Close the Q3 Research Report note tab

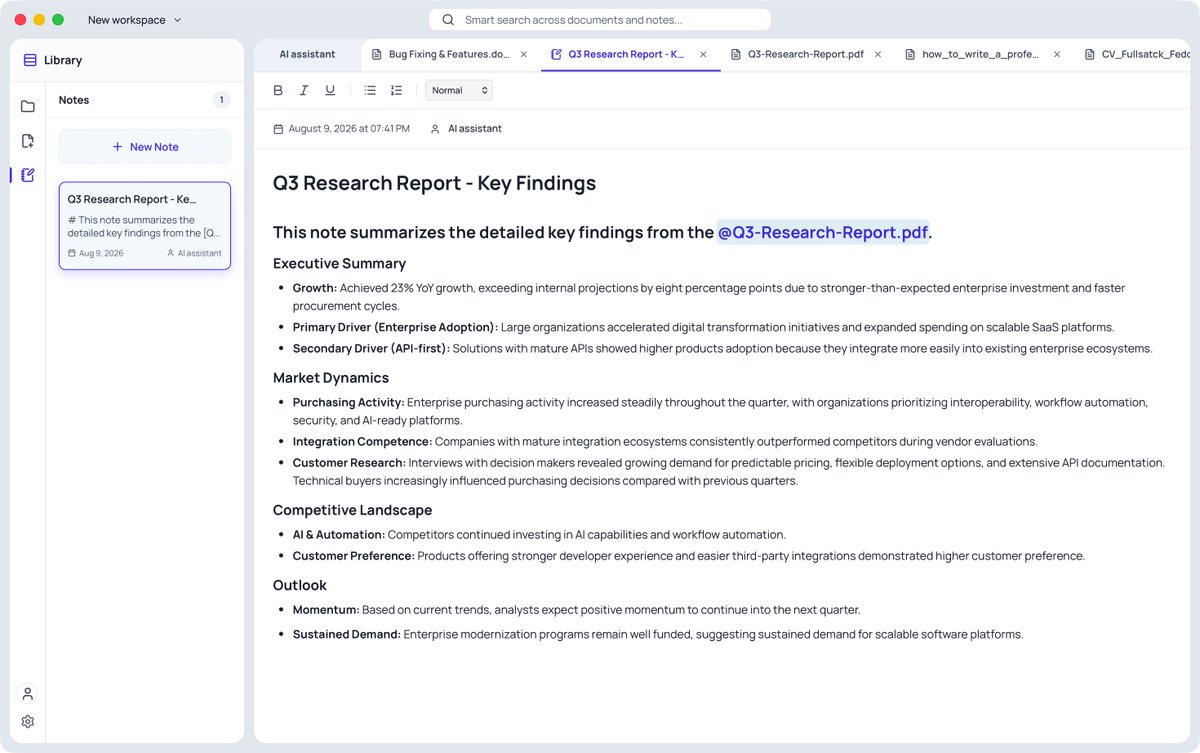pos(704,54)
